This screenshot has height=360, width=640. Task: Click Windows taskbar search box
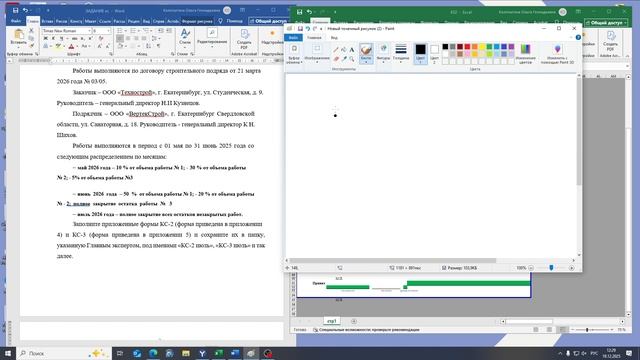(64, 353)
